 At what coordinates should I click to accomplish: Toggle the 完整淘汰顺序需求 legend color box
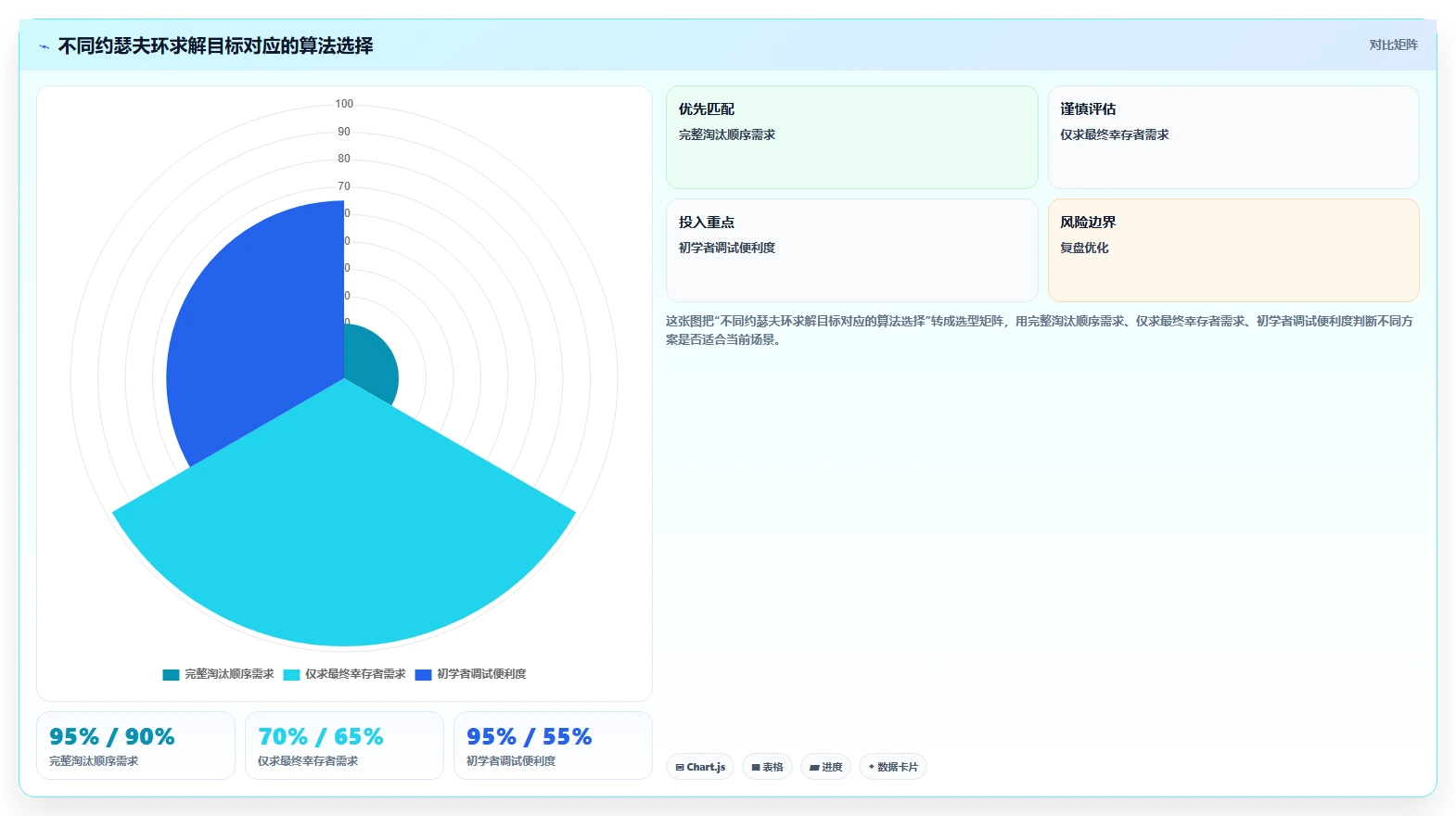tap(171, 675)
